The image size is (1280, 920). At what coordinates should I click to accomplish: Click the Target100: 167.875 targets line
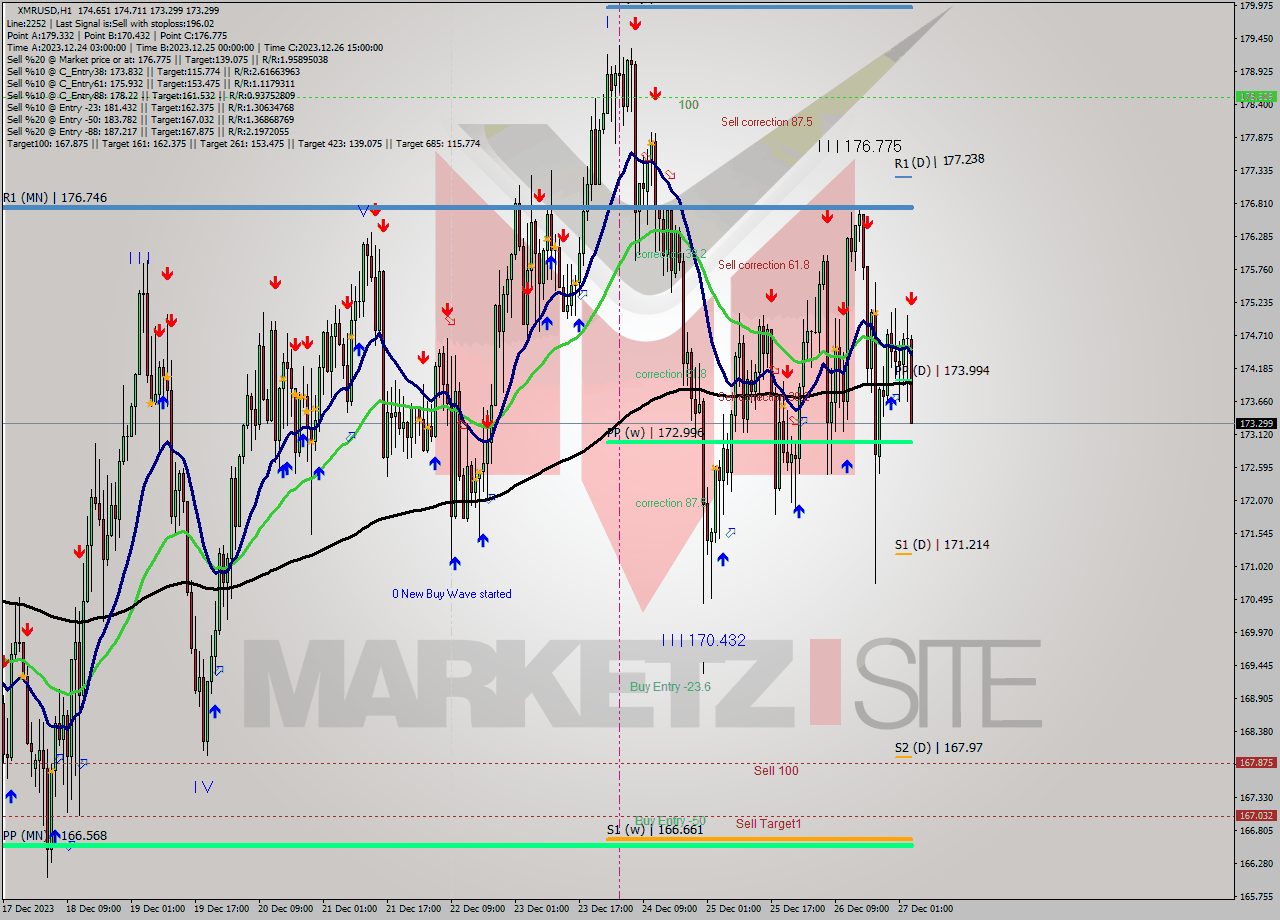[x=243, y=143]
